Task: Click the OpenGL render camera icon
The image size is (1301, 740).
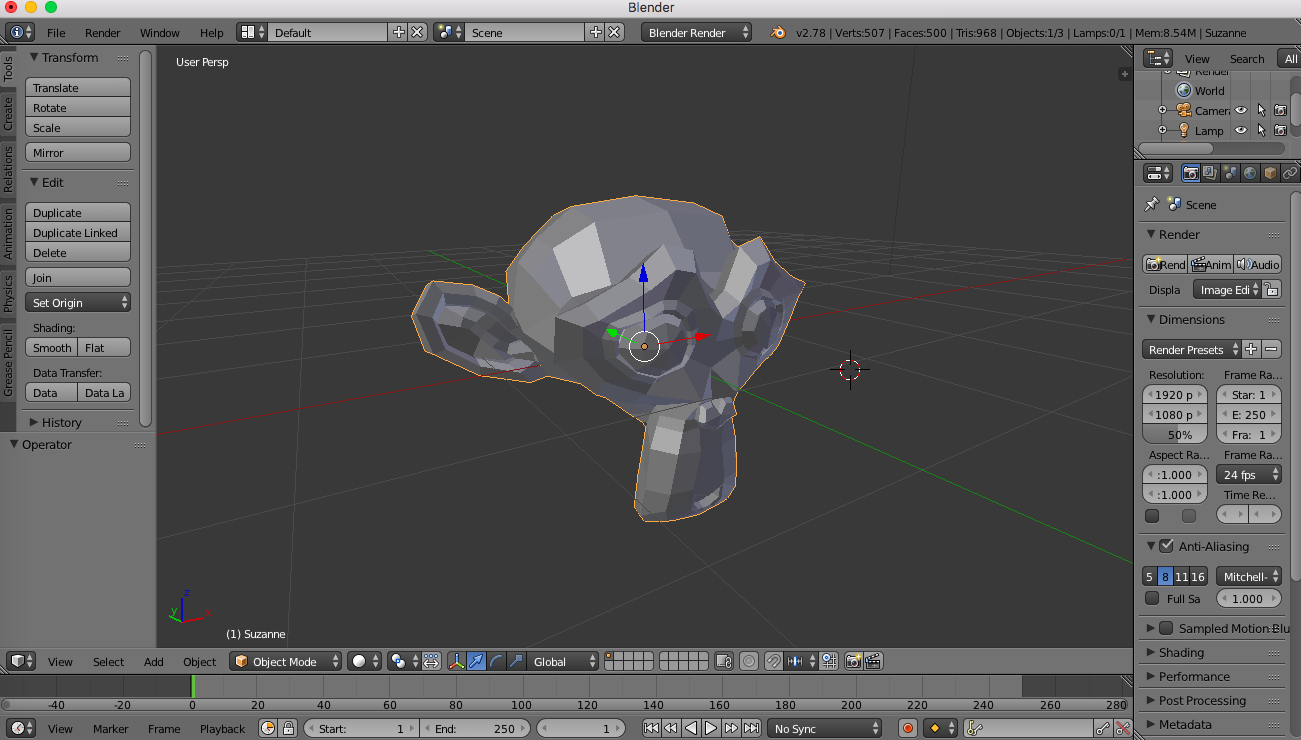Action: point(853,661)
